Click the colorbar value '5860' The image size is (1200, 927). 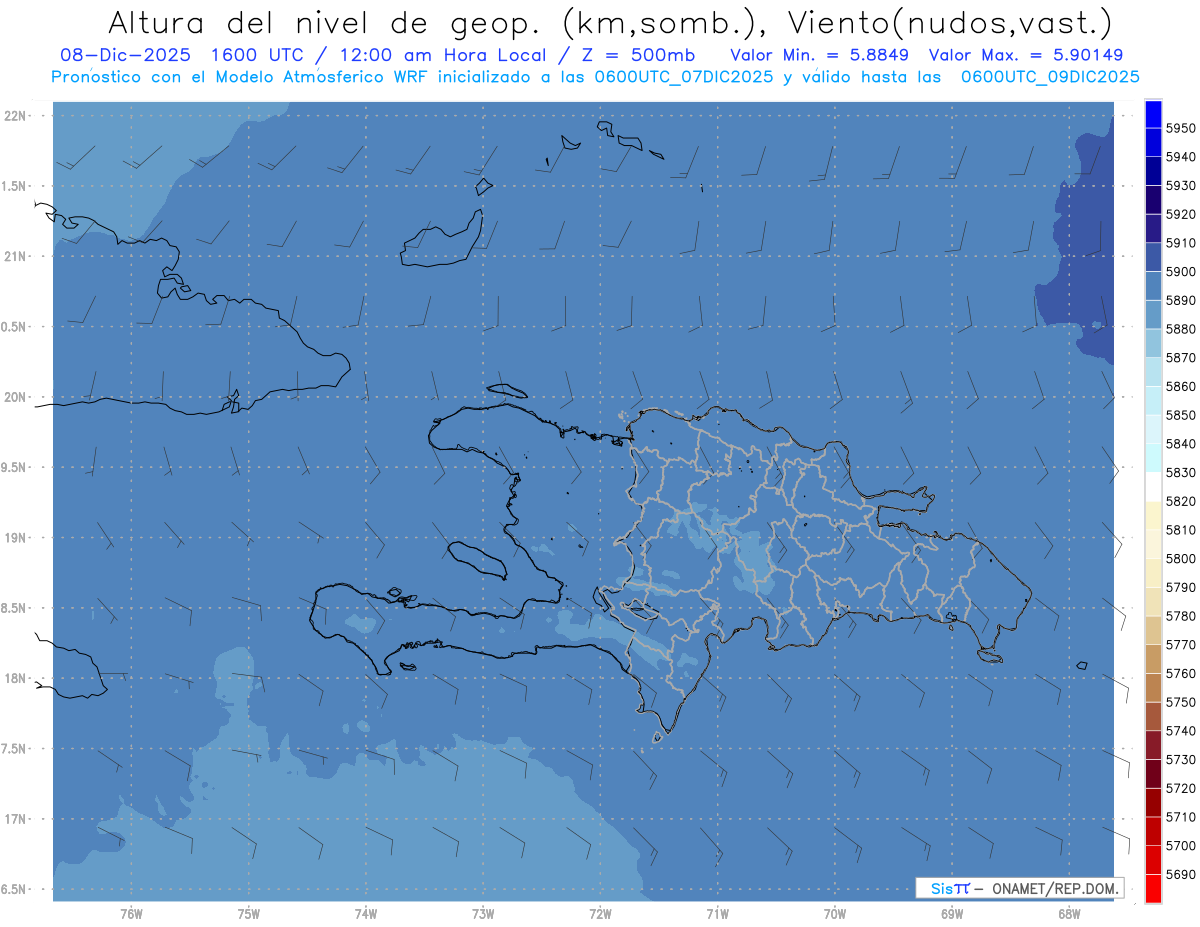coord(1180,386)
